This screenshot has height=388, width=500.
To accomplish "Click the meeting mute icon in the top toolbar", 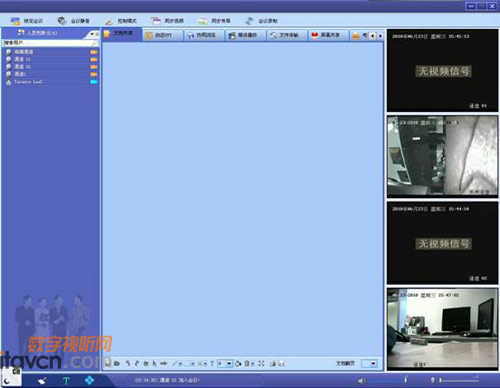I will pyautogui.click(x=62, y=21).
